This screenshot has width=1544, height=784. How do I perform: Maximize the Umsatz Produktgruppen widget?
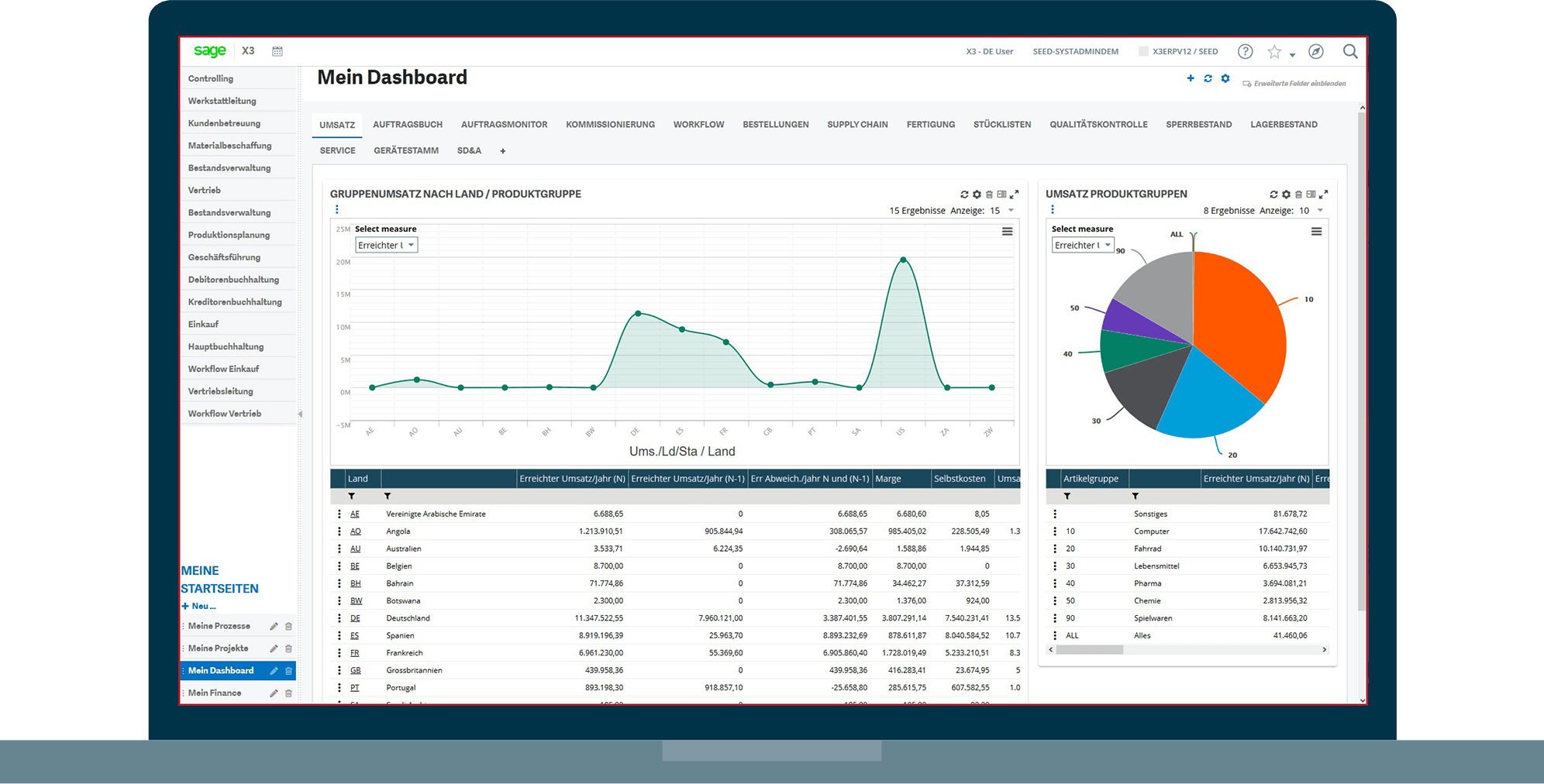click(x=1324, y=194)
